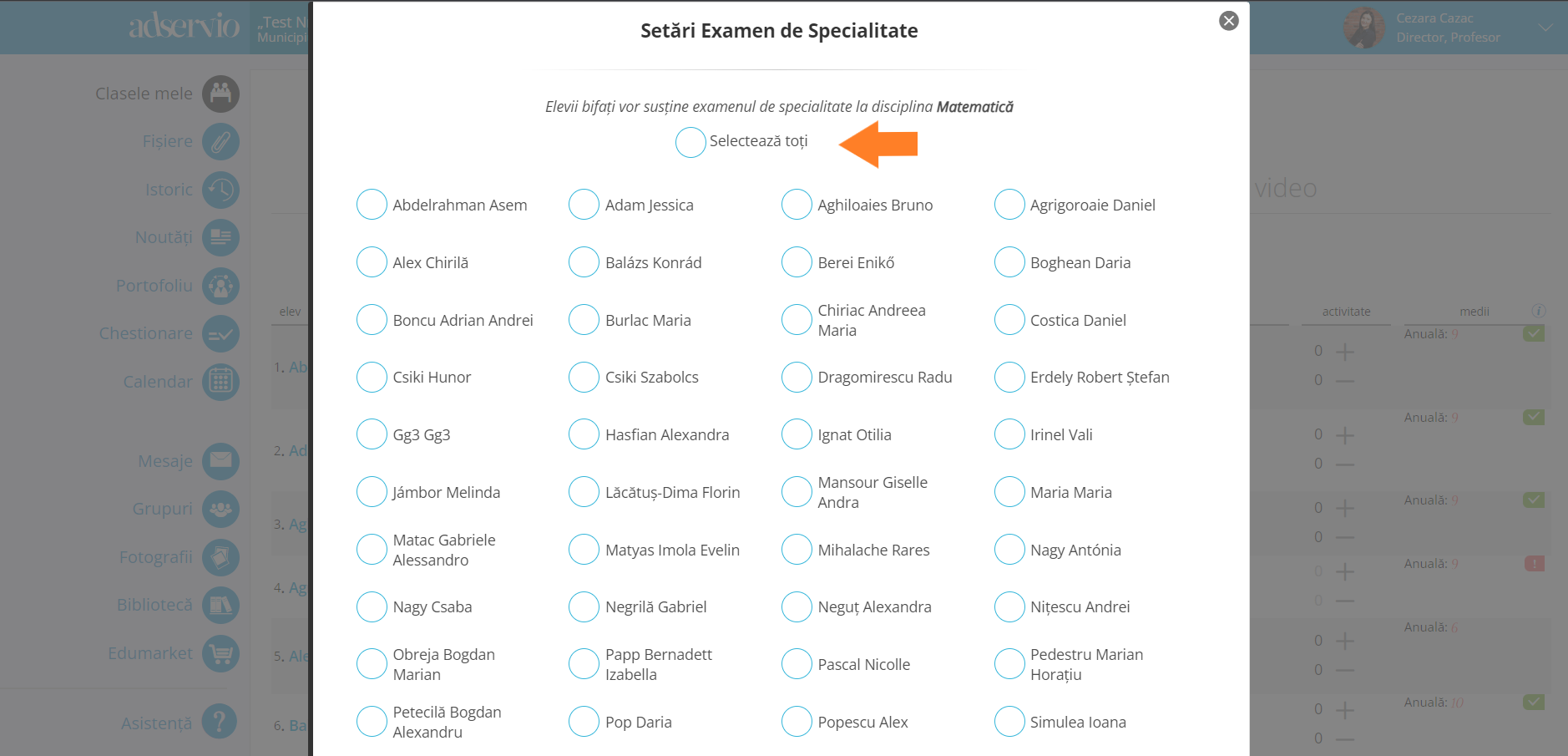
Task: Open the Asistență question mark icon
Action: click(x=219, y=722)
